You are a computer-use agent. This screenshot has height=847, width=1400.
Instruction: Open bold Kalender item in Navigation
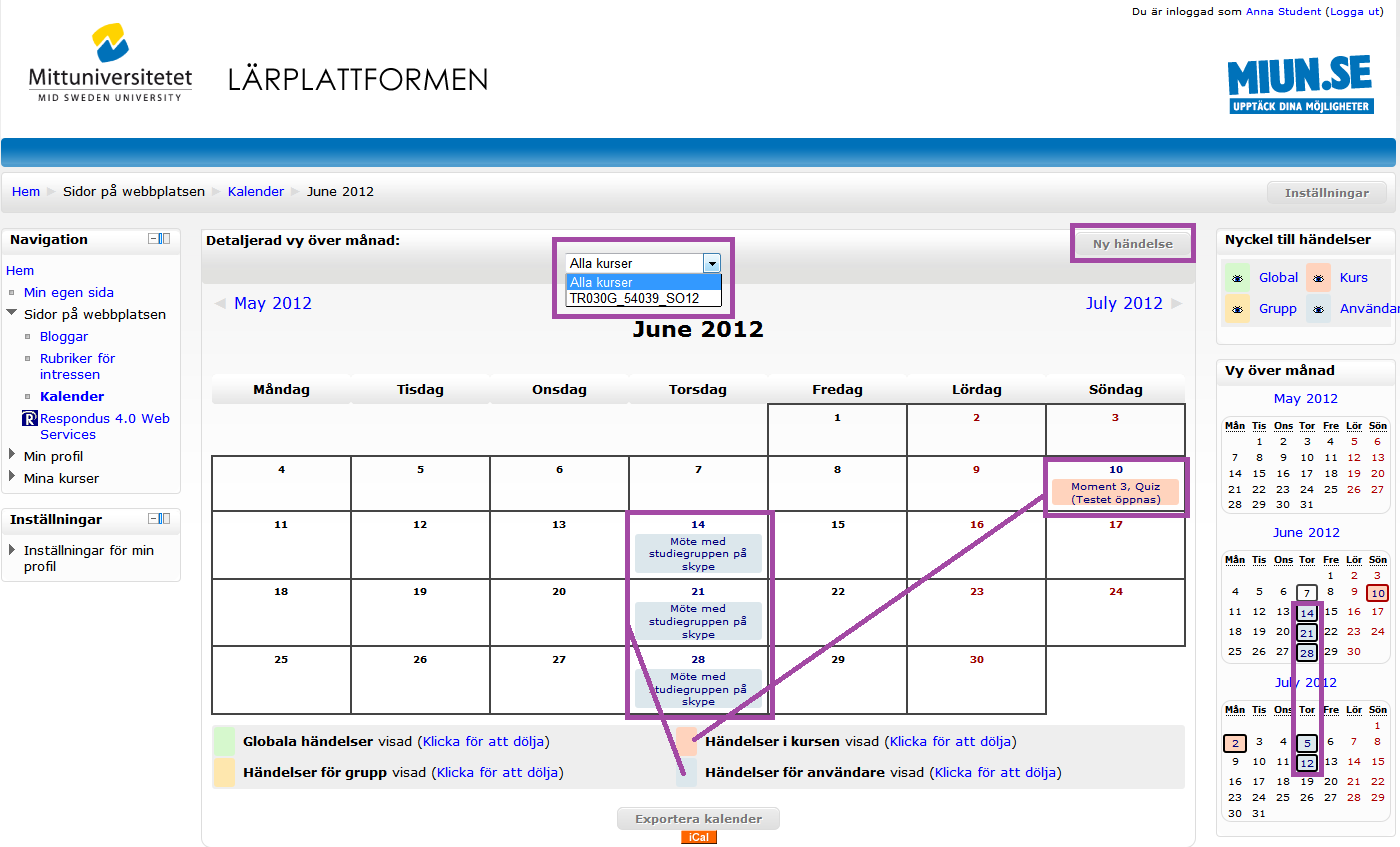pyautogui.click(x=72, y=396)
